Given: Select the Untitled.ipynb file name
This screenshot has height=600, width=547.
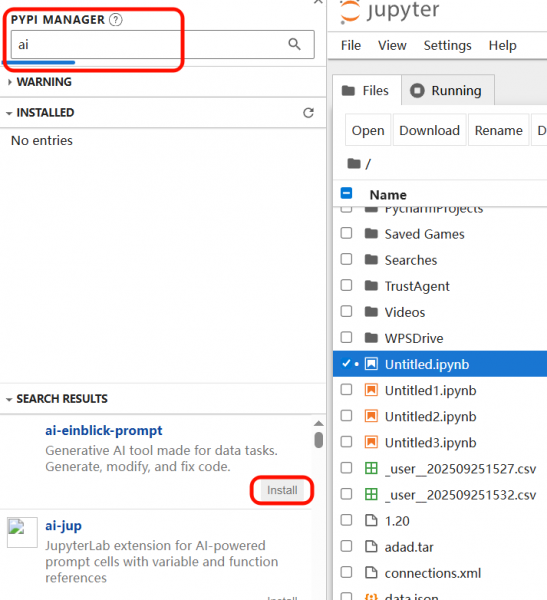Looking at the screenshot, I should point(427,364).
